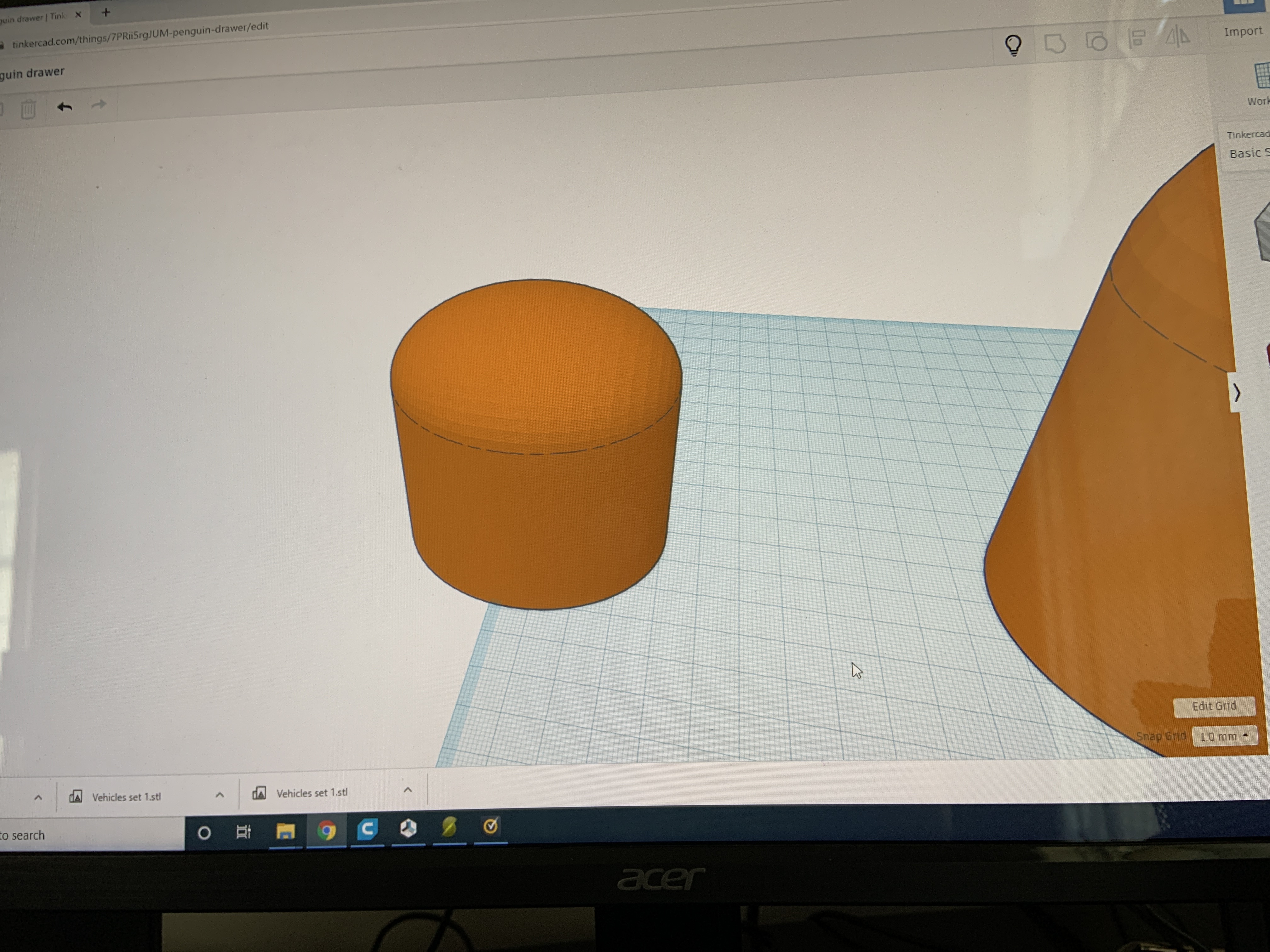Click the Ungroup shapes icon
This screenshot has height=952, width=1270.
coord(1097,41)
